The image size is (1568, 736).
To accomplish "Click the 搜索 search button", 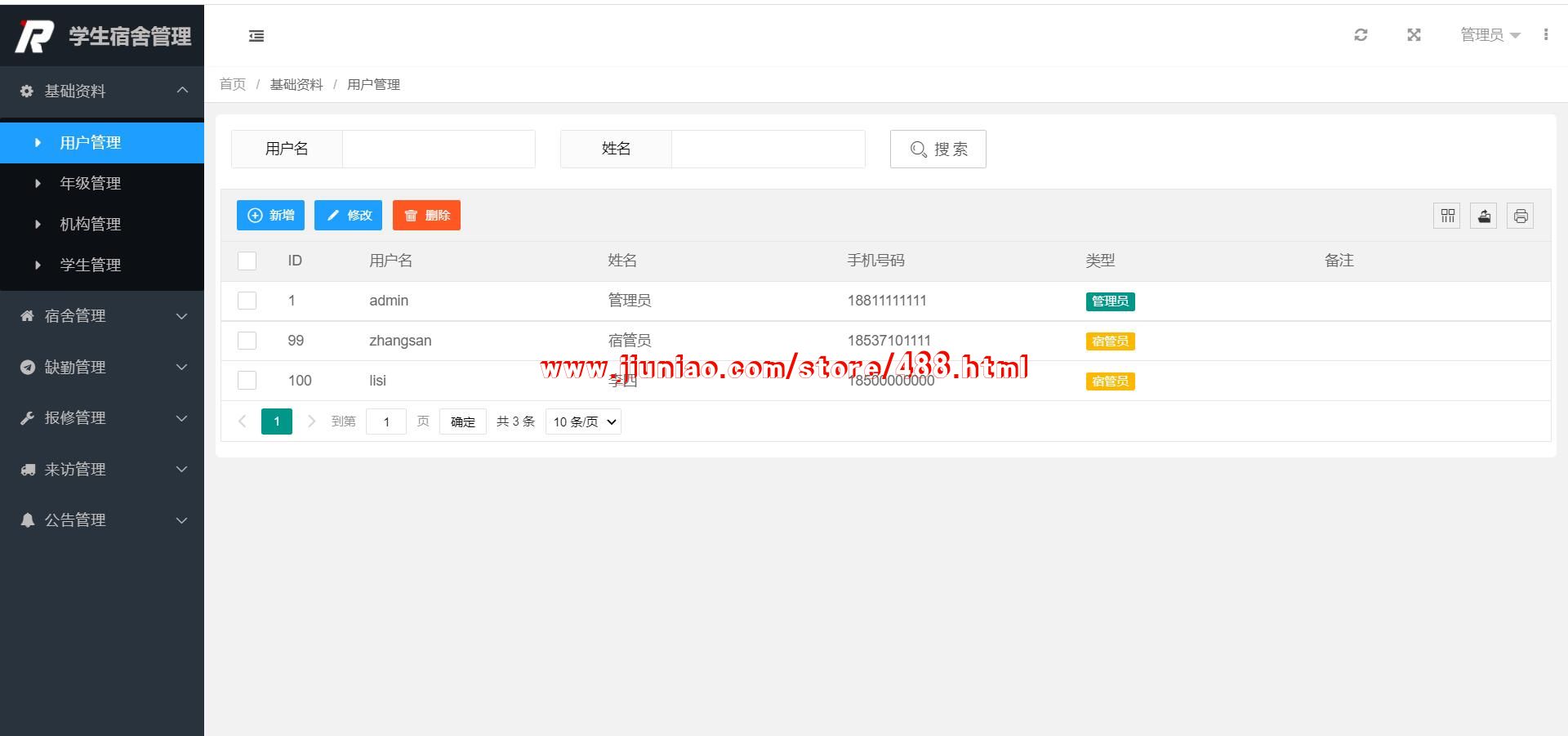I will 938,149.
